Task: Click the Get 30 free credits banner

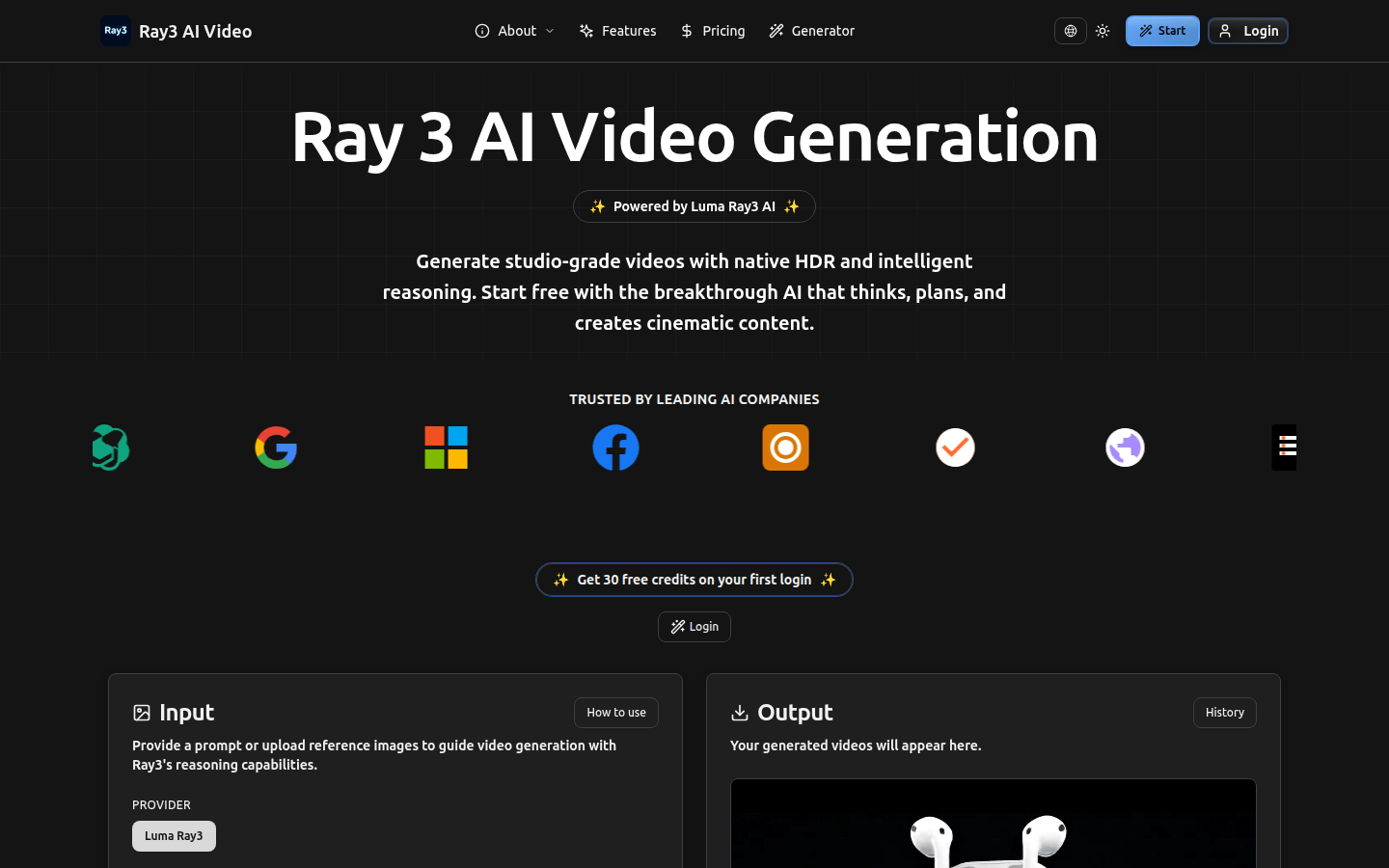Action: (x=694, y=579)
